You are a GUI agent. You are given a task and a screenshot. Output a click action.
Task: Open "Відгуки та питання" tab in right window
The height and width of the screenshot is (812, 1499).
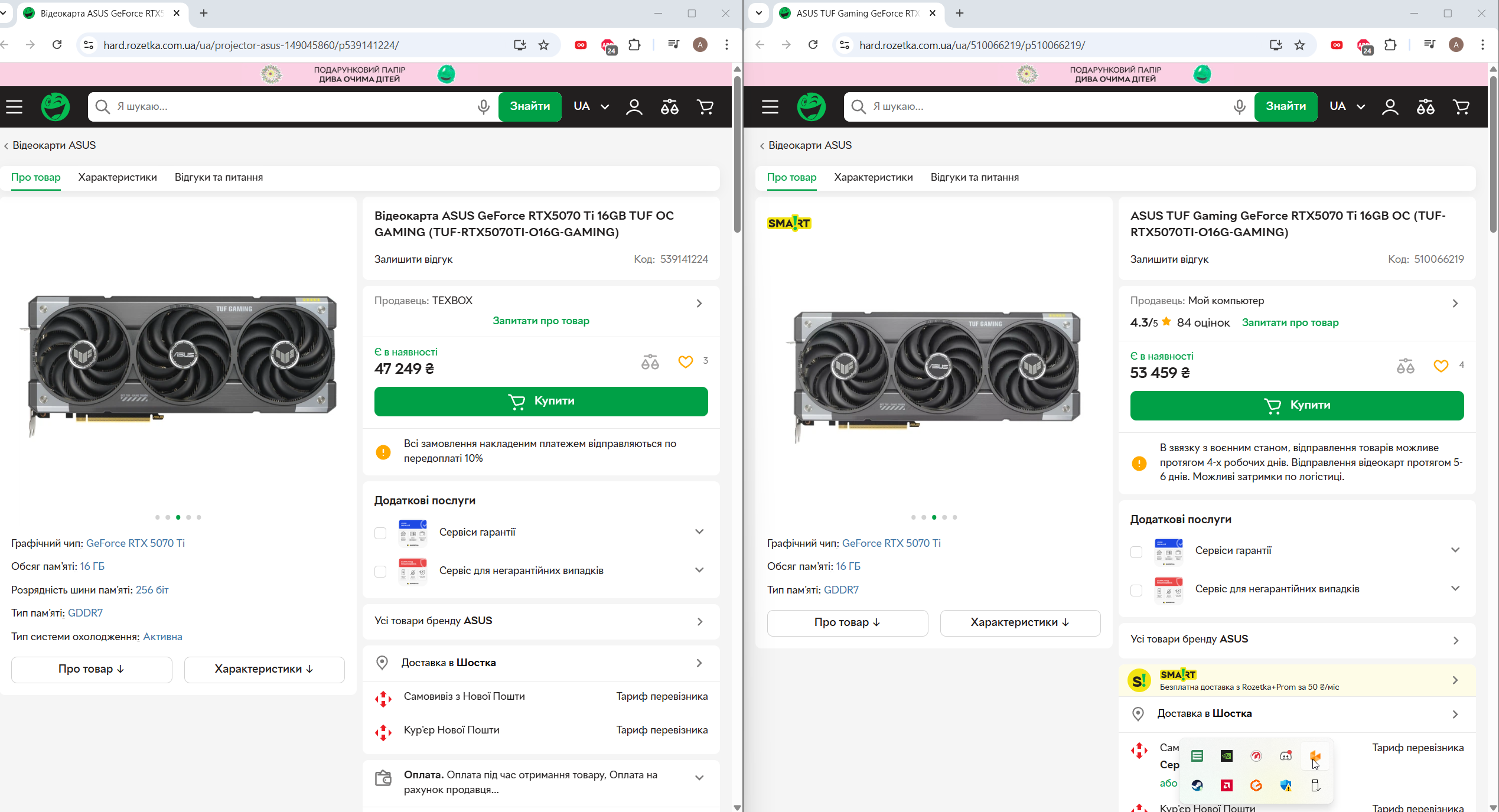point(975,177)
